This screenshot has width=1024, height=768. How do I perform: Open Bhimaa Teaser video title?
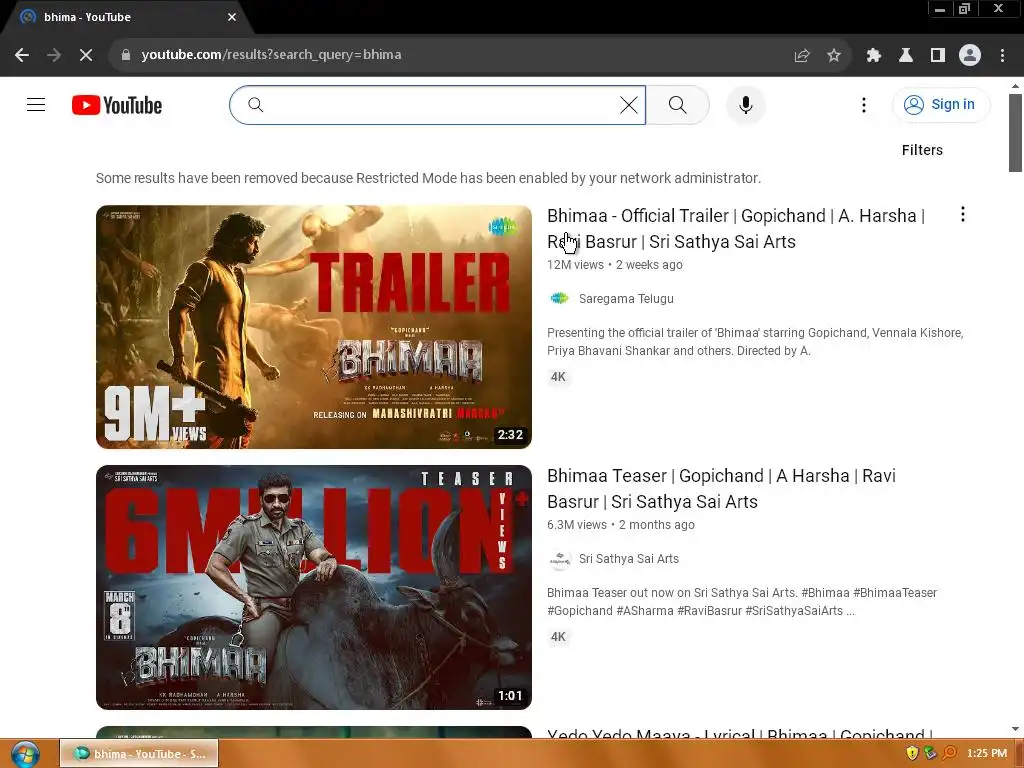pos(721,488)
